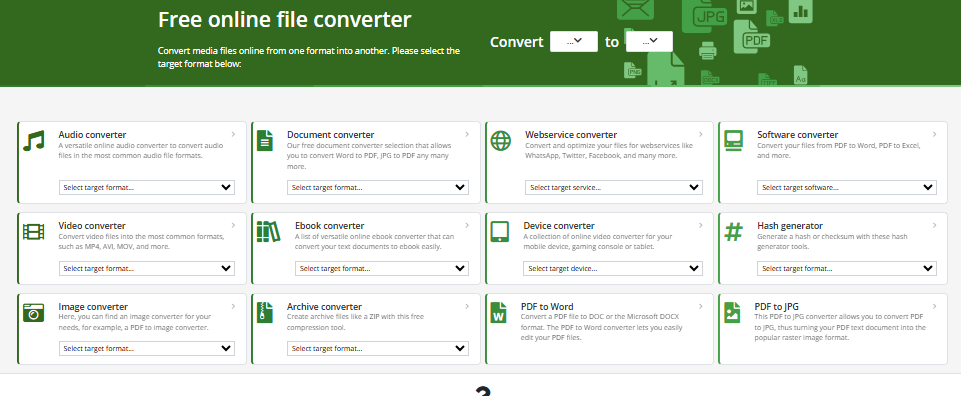
Task: Click the Software converter chevron arrow
Action: (935, 134)
